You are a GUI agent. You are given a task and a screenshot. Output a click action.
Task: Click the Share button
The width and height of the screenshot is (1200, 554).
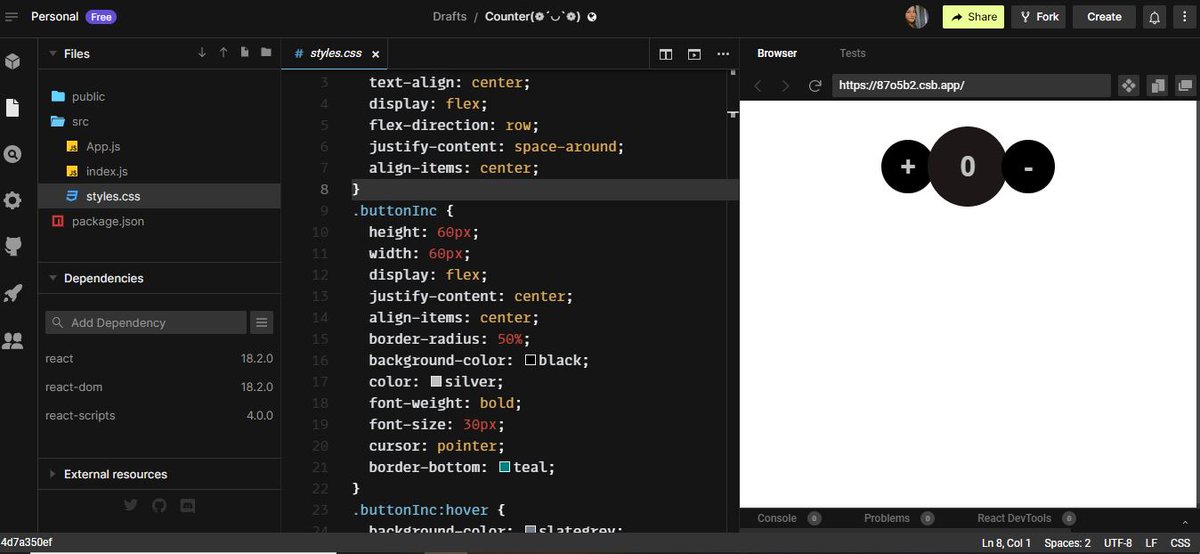(x=973, y=17)
